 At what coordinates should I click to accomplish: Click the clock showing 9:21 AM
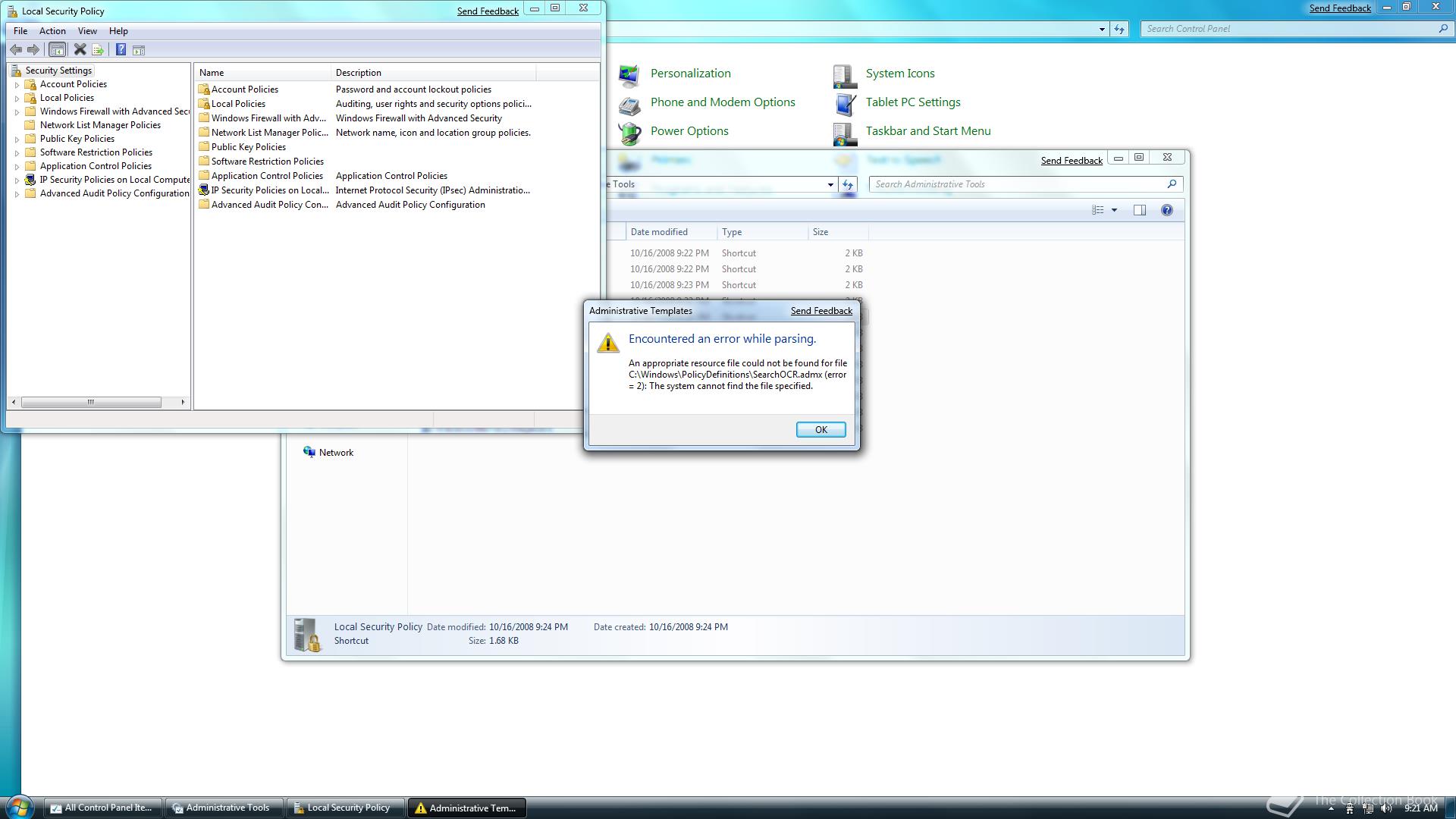click(x=1420, y=808)
